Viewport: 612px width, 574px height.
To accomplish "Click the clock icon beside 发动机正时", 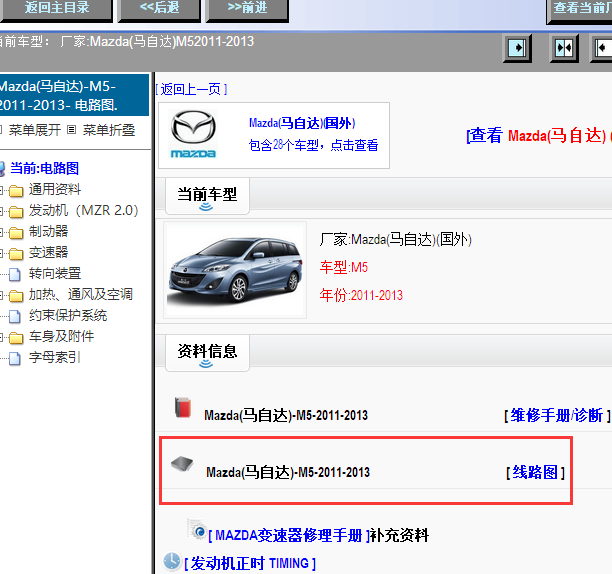I will [x=172, y=562].
